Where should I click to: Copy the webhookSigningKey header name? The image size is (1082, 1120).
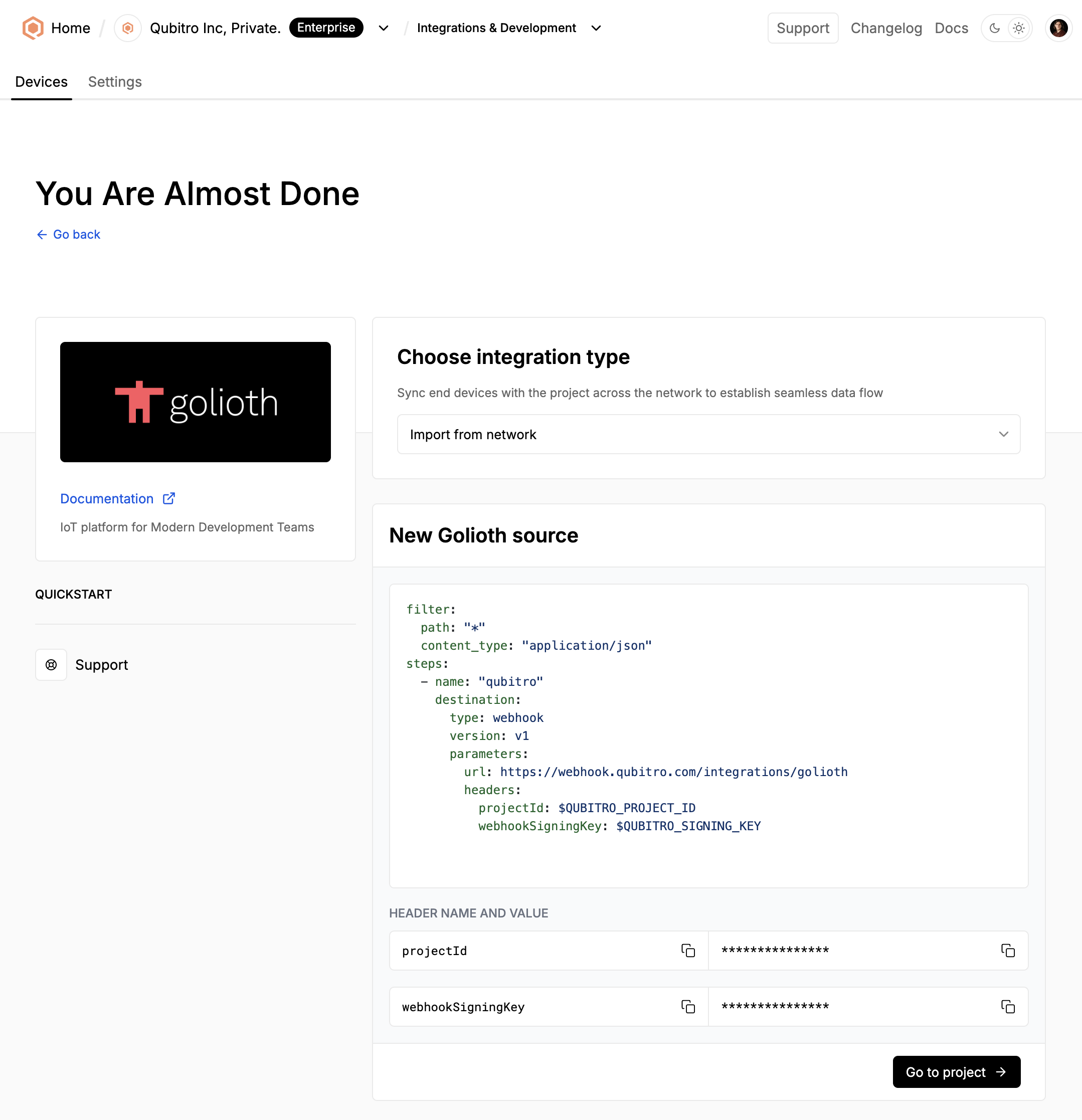coord(687,1006)
